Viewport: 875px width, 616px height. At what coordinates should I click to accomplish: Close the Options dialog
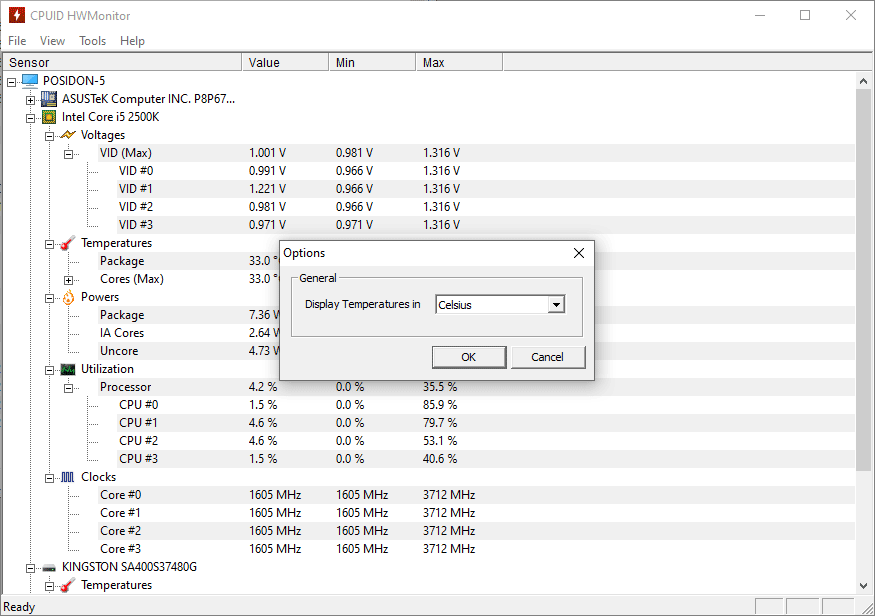(579, 253)
